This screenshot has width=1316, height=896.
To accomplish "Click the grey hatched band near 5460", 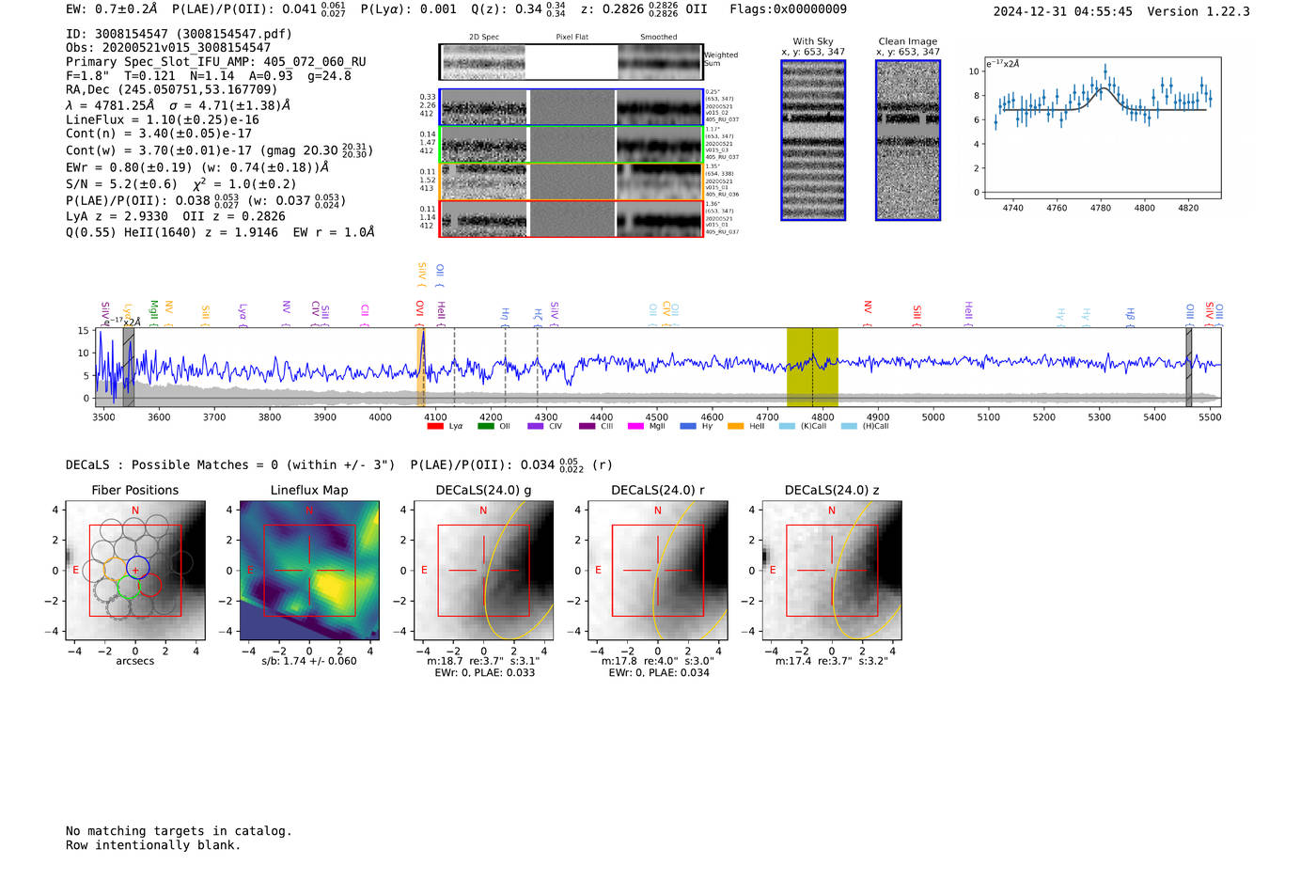I will (x=1188, y=367).
